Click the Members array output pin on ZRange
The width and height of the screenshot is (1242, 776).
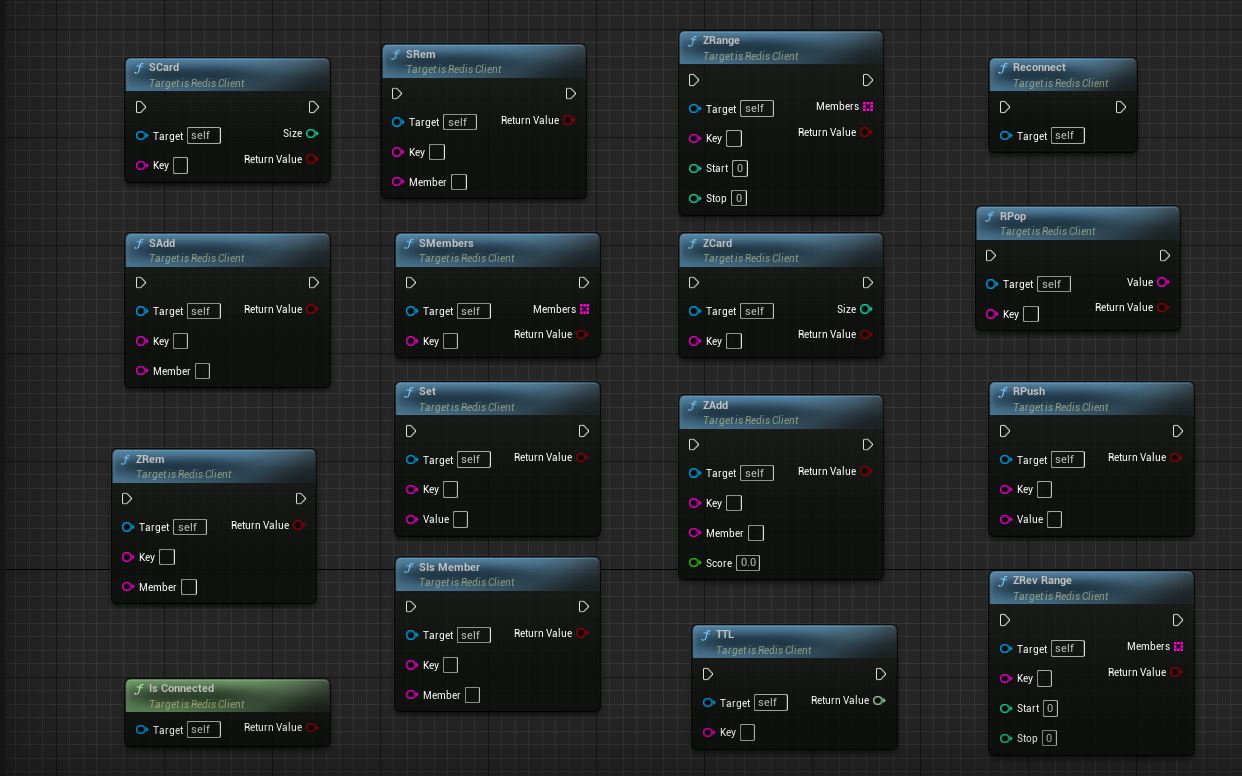[868, 107]
